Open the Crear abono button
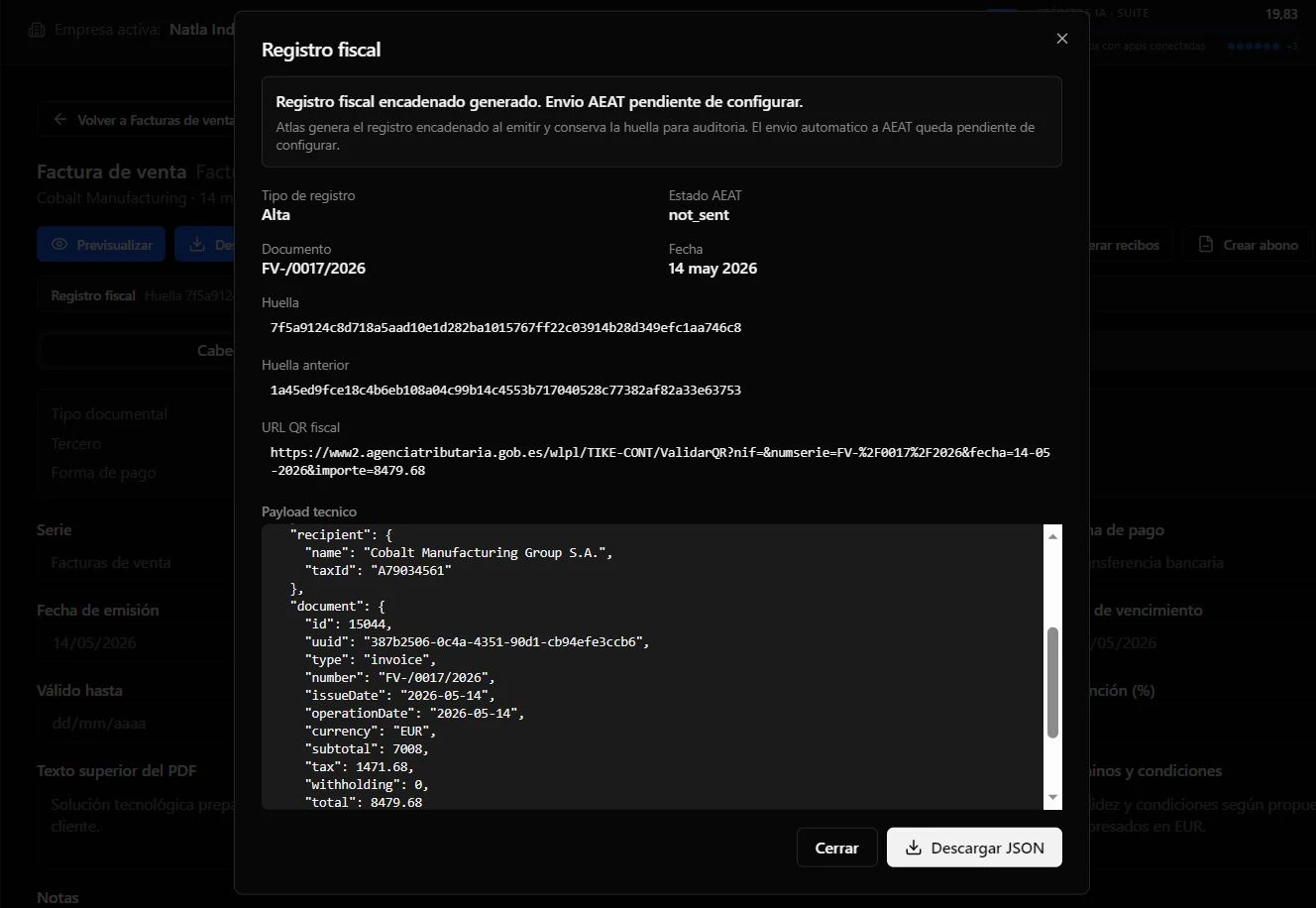Screen dimensions: 1316x908 click(x=1248, y=245)
